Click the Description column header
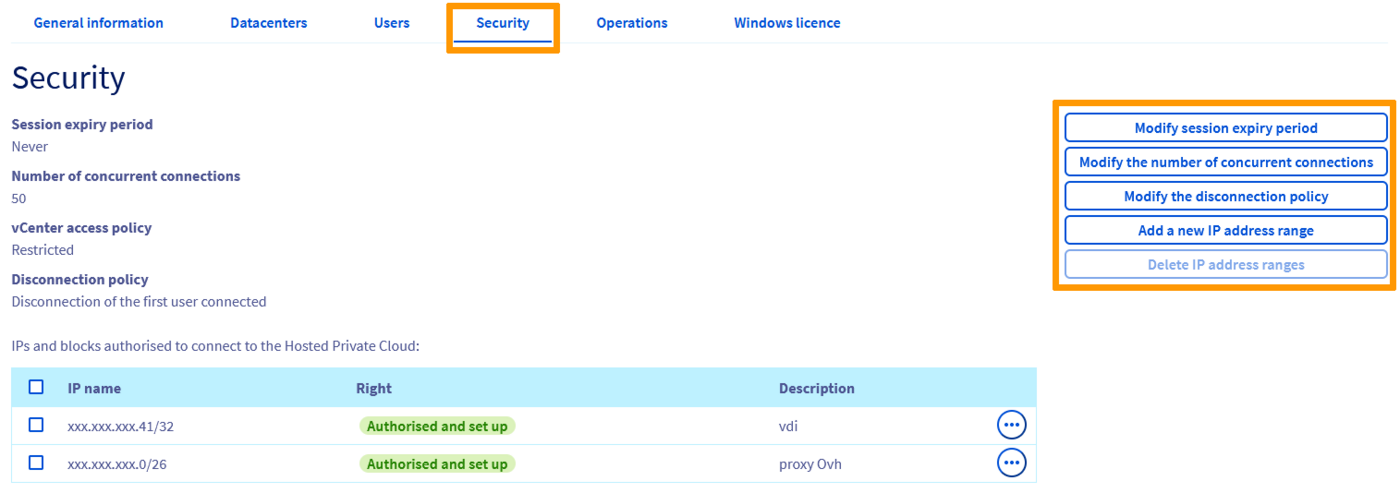 point(816,388)
